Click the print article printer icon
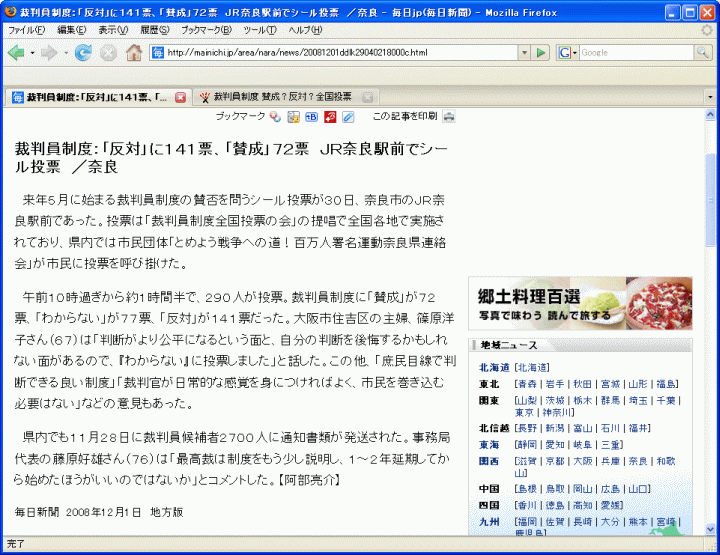Image resolution: width=720 pixels, height=555 pixels. click(449, 117)
